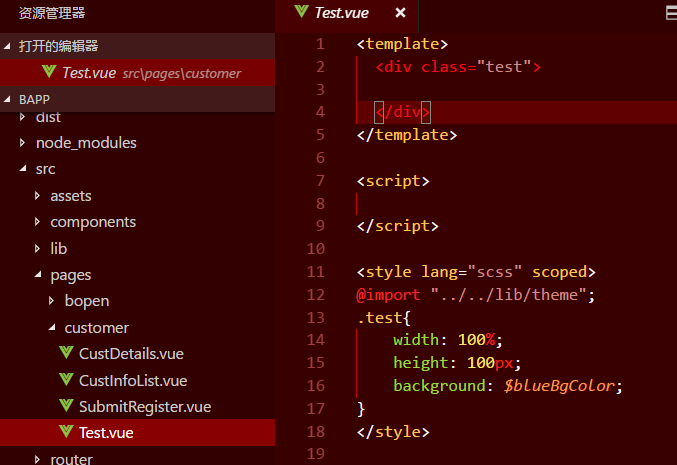The image size is (677, 465).
Task: Click the Vue icon of SubmitRegister.vue
Action: pyautogui.click(x=66, y=406)
